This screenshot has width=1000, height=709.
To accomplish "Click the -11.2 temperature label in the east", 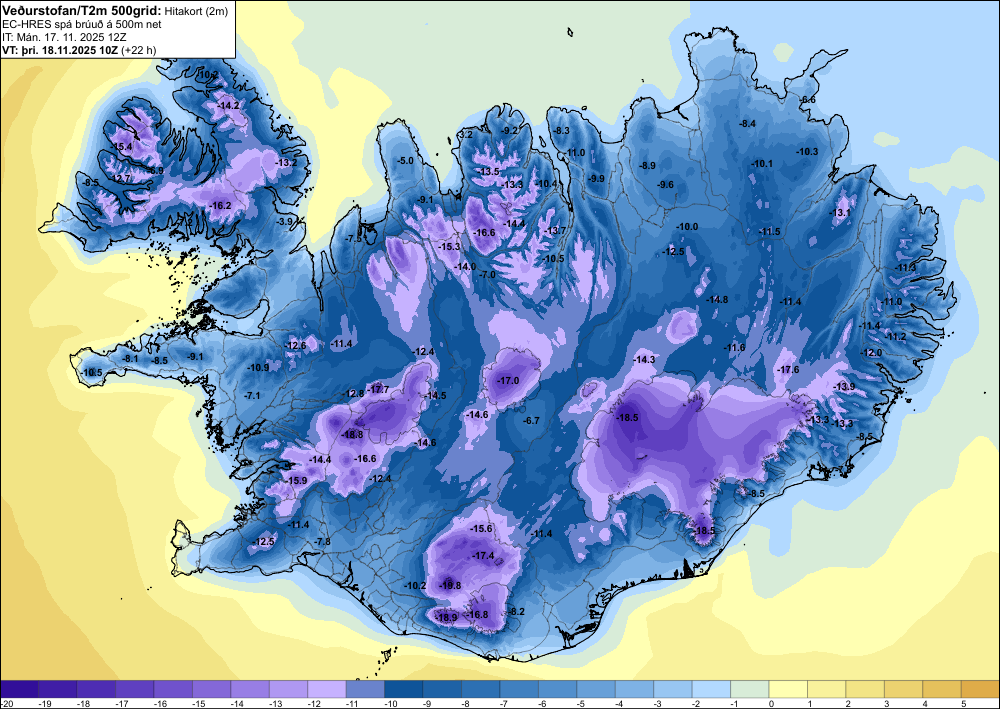I will [x=896, y=337].
